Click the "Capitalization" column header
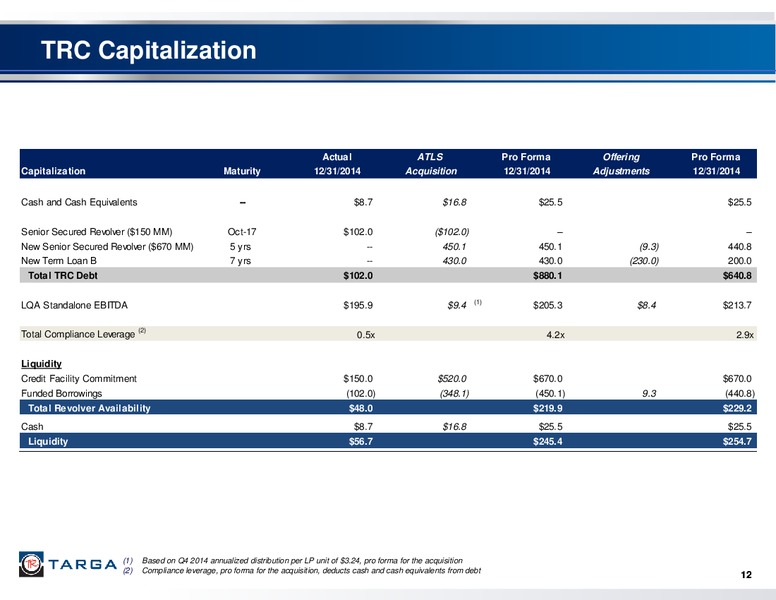776x600 pixels. (x=53, y=171)
